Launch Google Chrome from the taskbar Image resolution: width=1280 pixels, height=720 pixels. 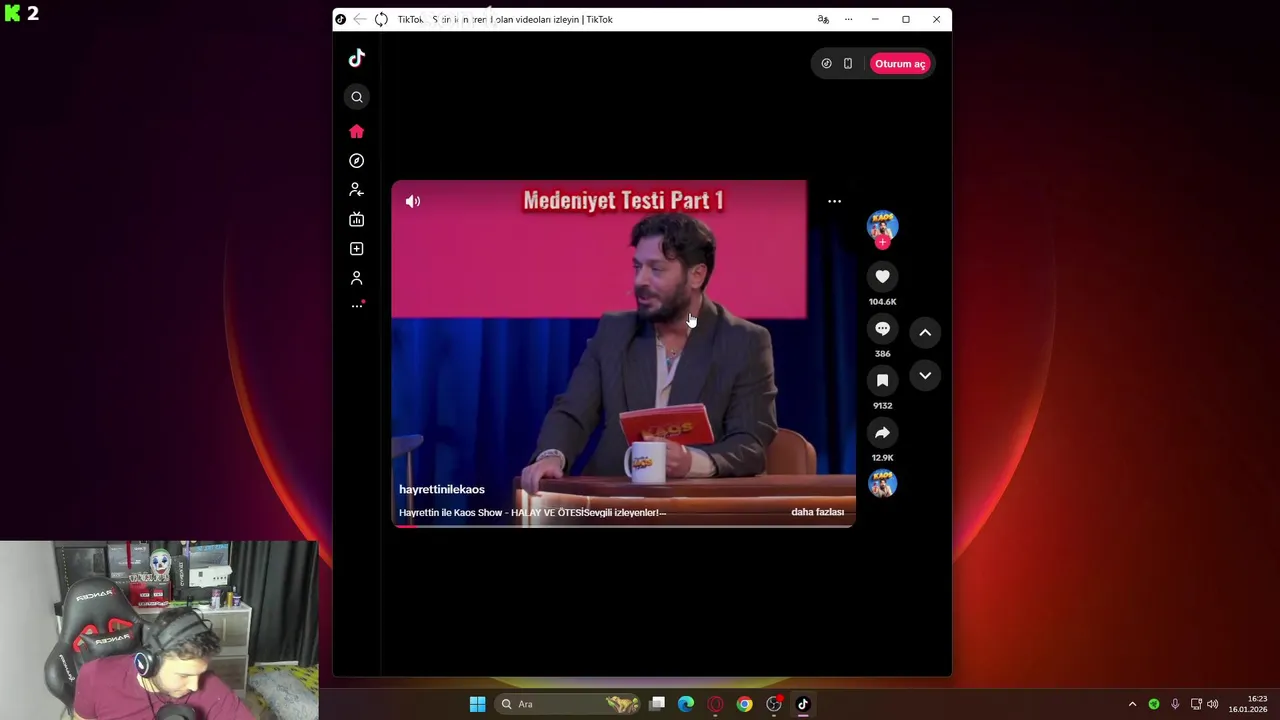[x=744, y=704]
